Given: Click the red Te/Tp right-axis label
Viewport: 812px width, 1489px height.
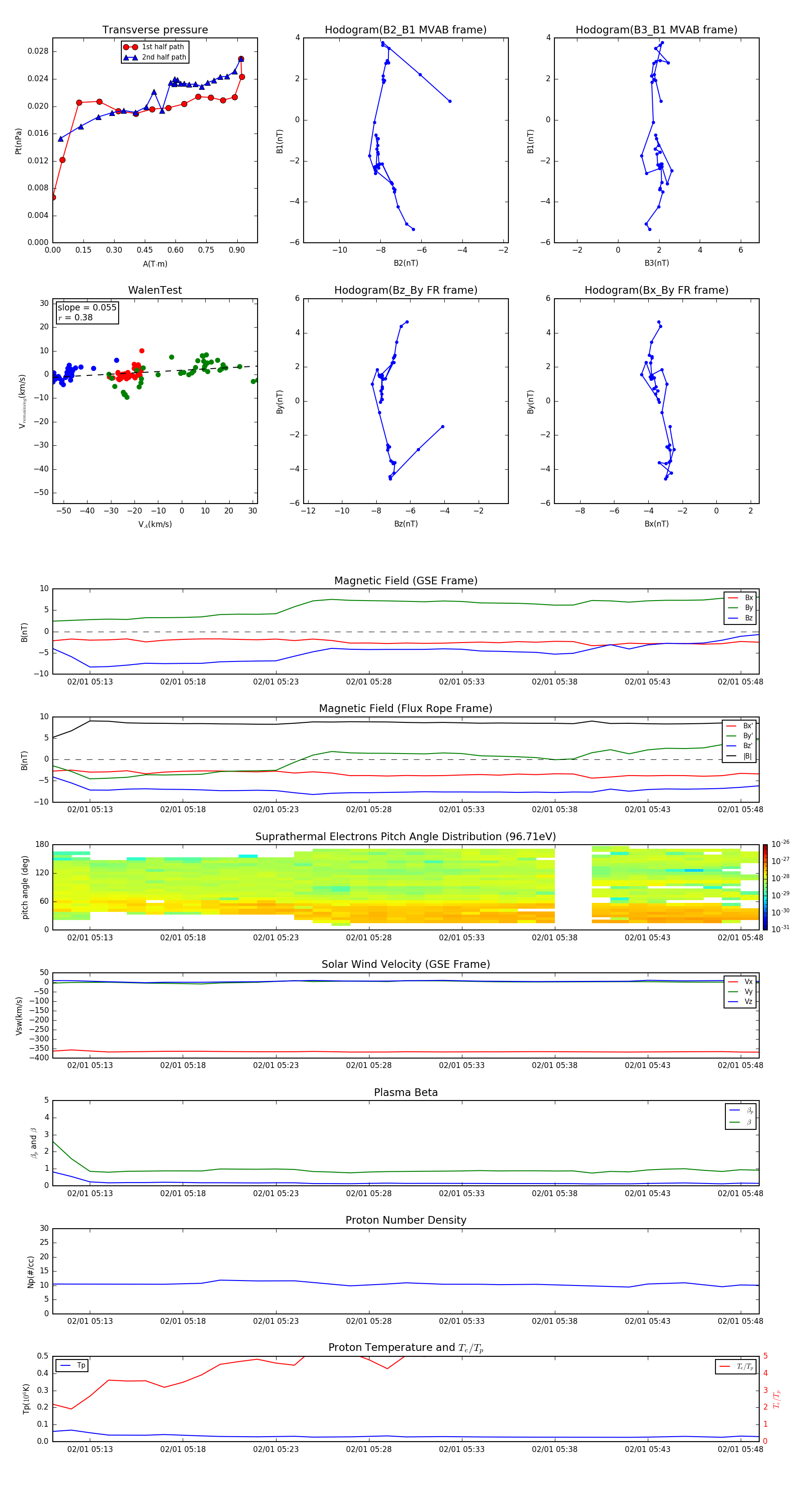Looking at the screenshot, I should click(776, 1399).
